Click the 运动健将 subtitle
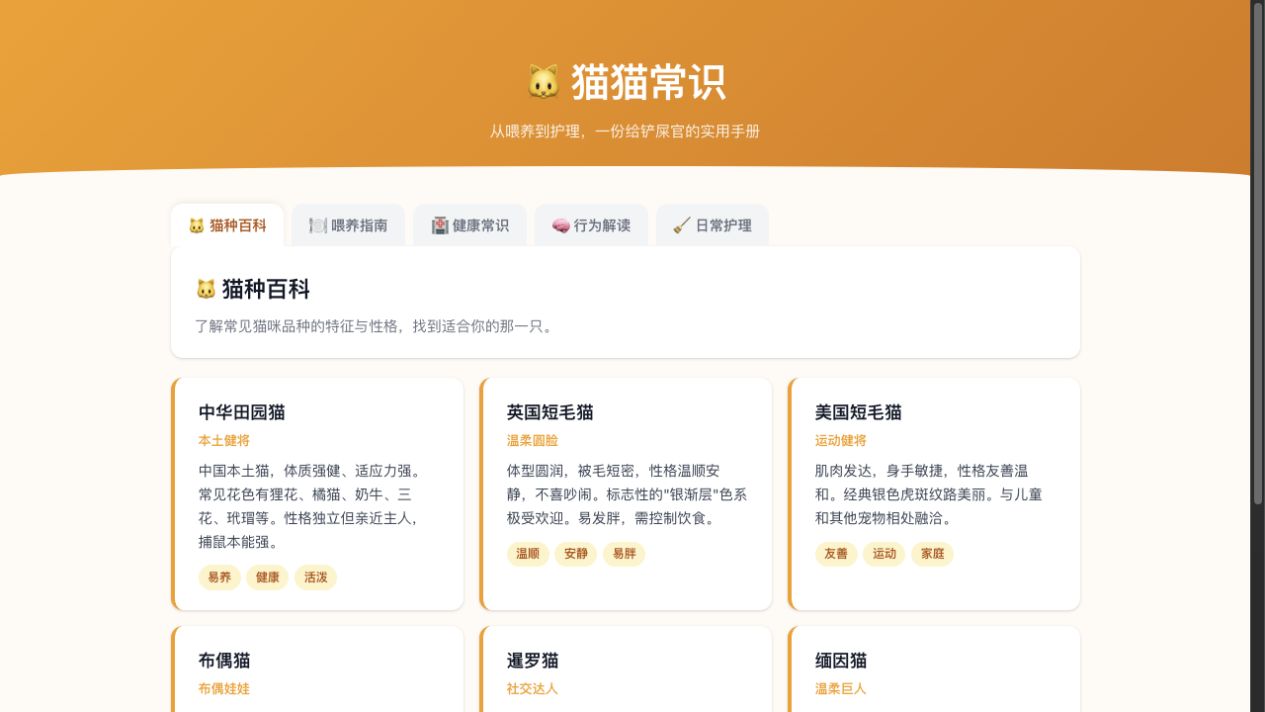This screenshot has width=1265, height=712. (x=841, y=440)
